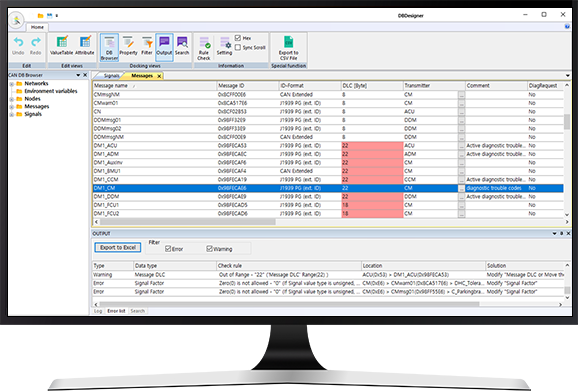
Task: Switch to the Messages tab
Action: point(142,76)
